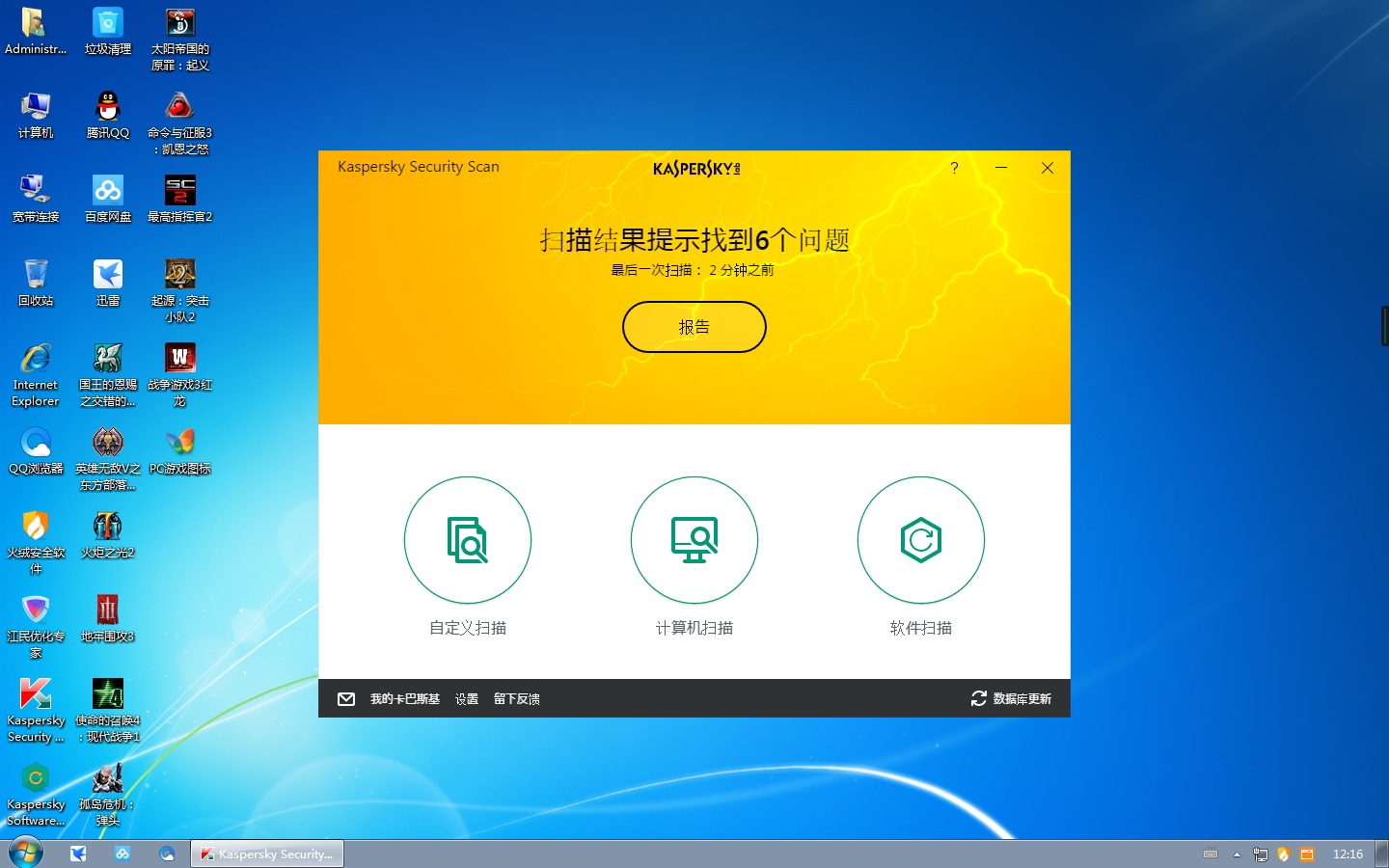The height and width of the screenshot is (868, 1389).
Task: Click the envelope icon beside 我的卡巴斯基
Action: point(346,698)
